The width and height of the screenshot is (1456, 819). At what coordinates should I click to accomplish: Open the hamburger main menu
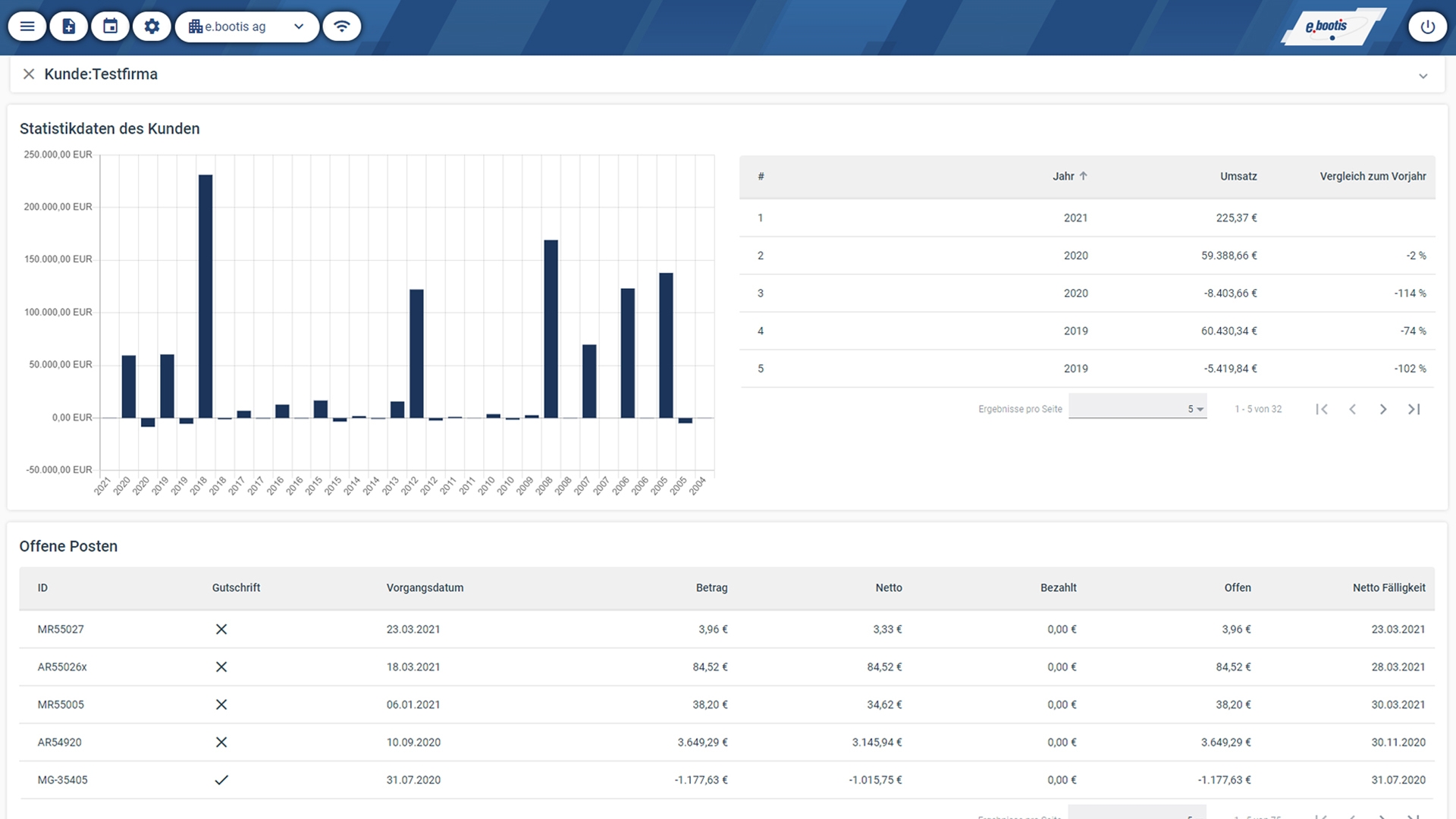[x=27, y=27]
